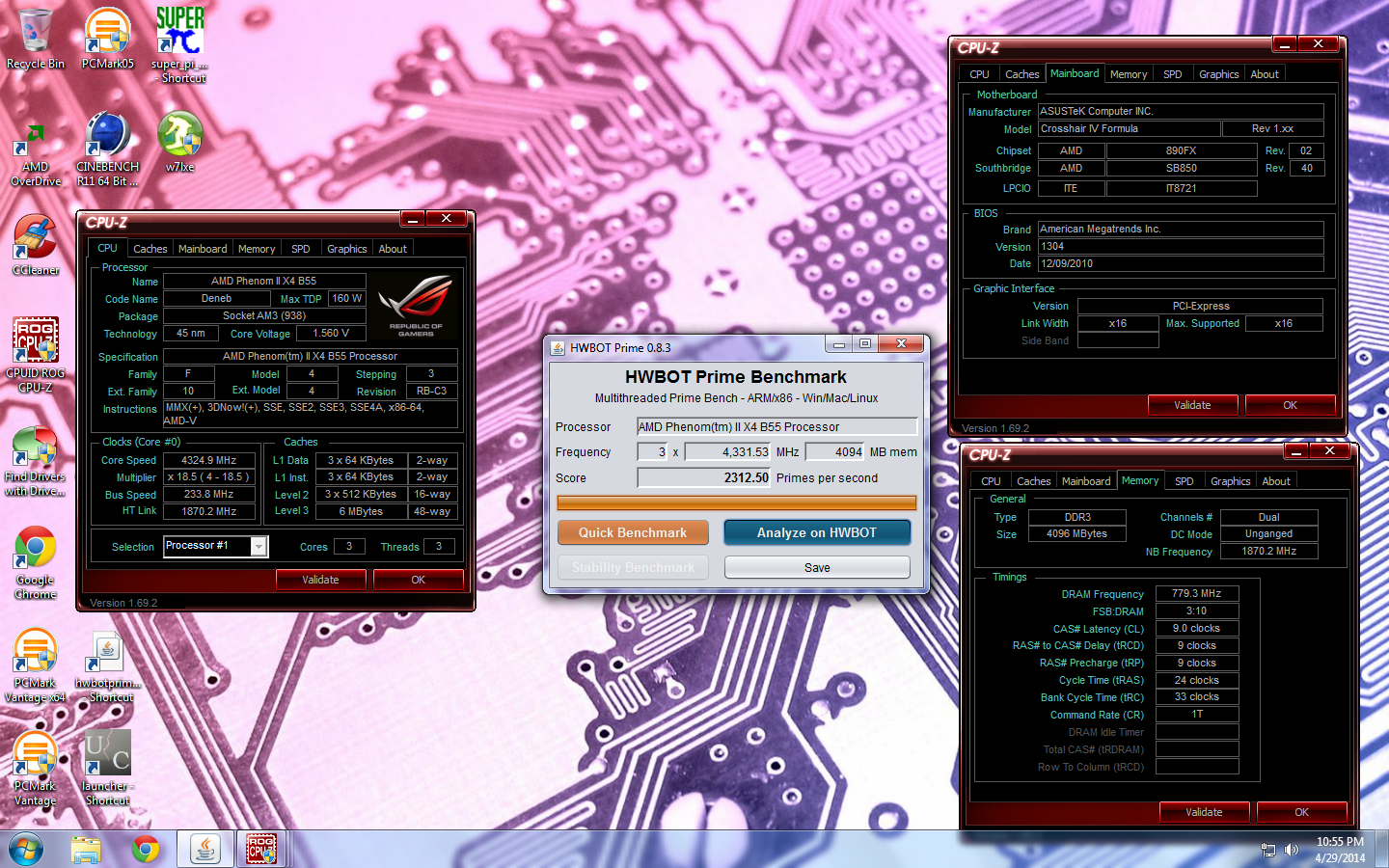The height and width of the screenshot is (868, 1389).
Task: Select About tab in top-right CPU-Z
Action: coord(1265,74)
